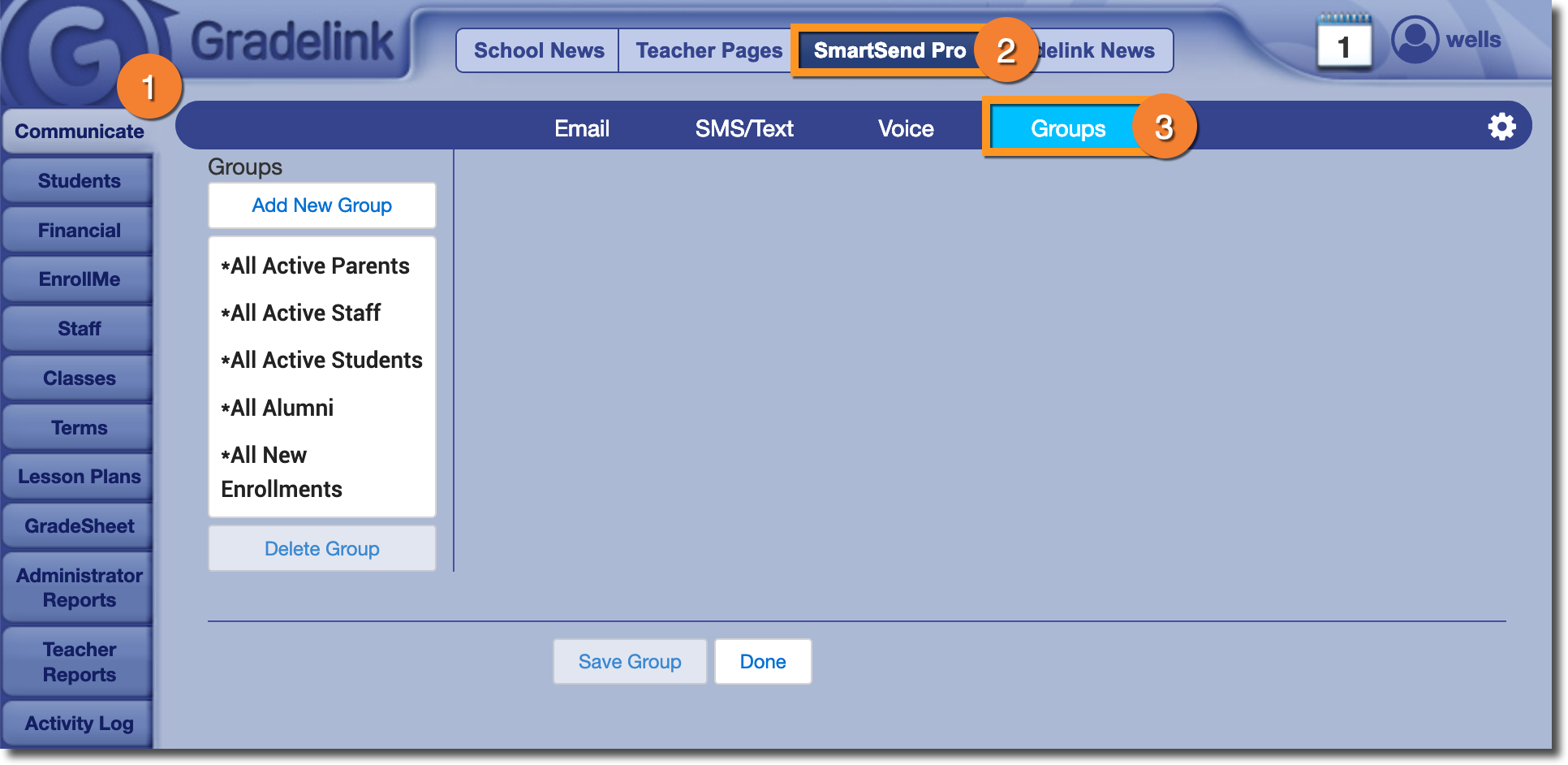This screenshot has width=1568, height=765.
Task: Navigate to GradeSheet in sidebar
Action: 79,526
